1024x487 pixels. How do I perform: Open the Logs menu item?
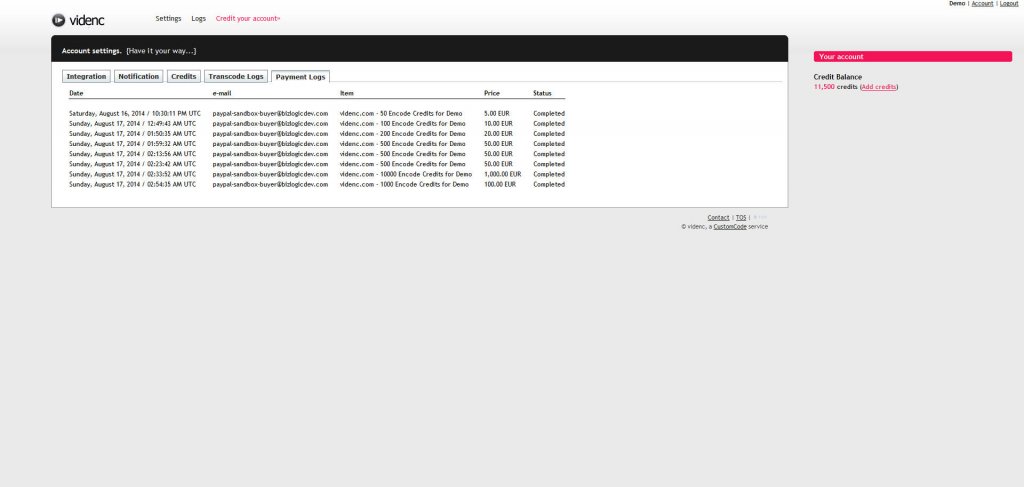click(199, 18)
